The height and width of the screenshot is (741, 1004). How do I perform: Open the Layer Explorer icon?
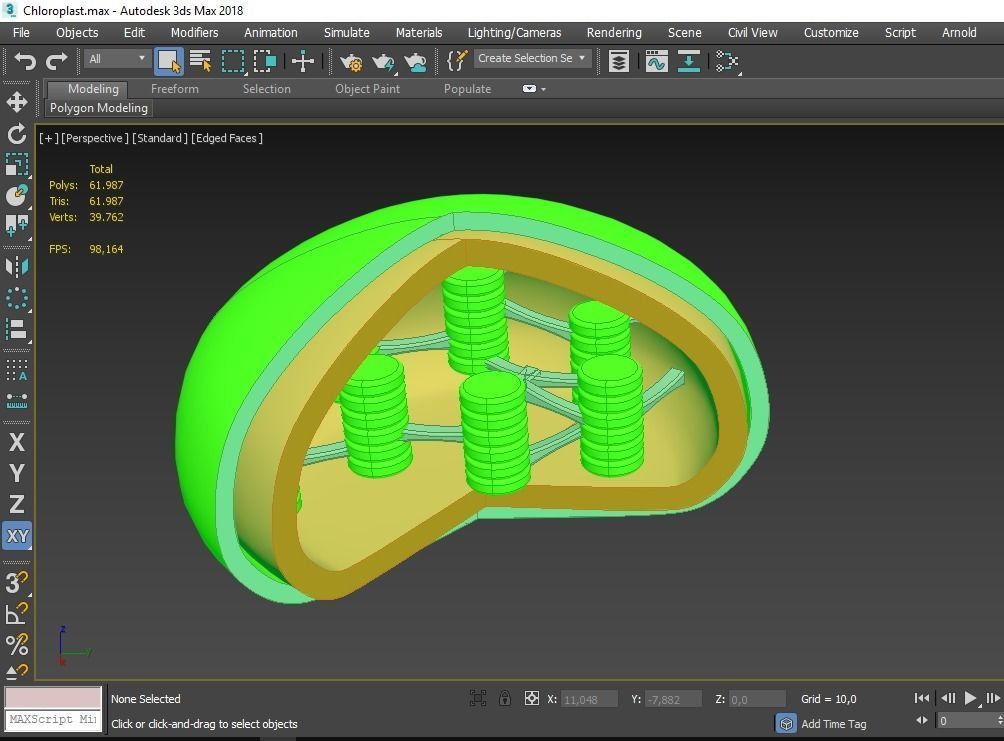[618, 61]
